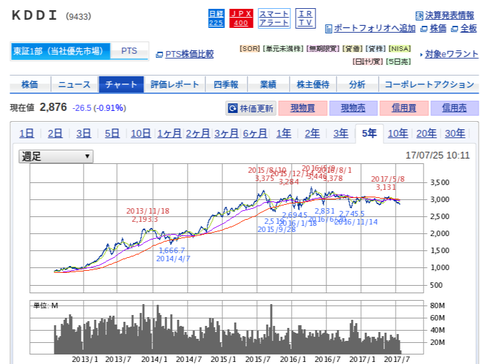
Task: Select the 1年 chart period
Action: (284, 134)
